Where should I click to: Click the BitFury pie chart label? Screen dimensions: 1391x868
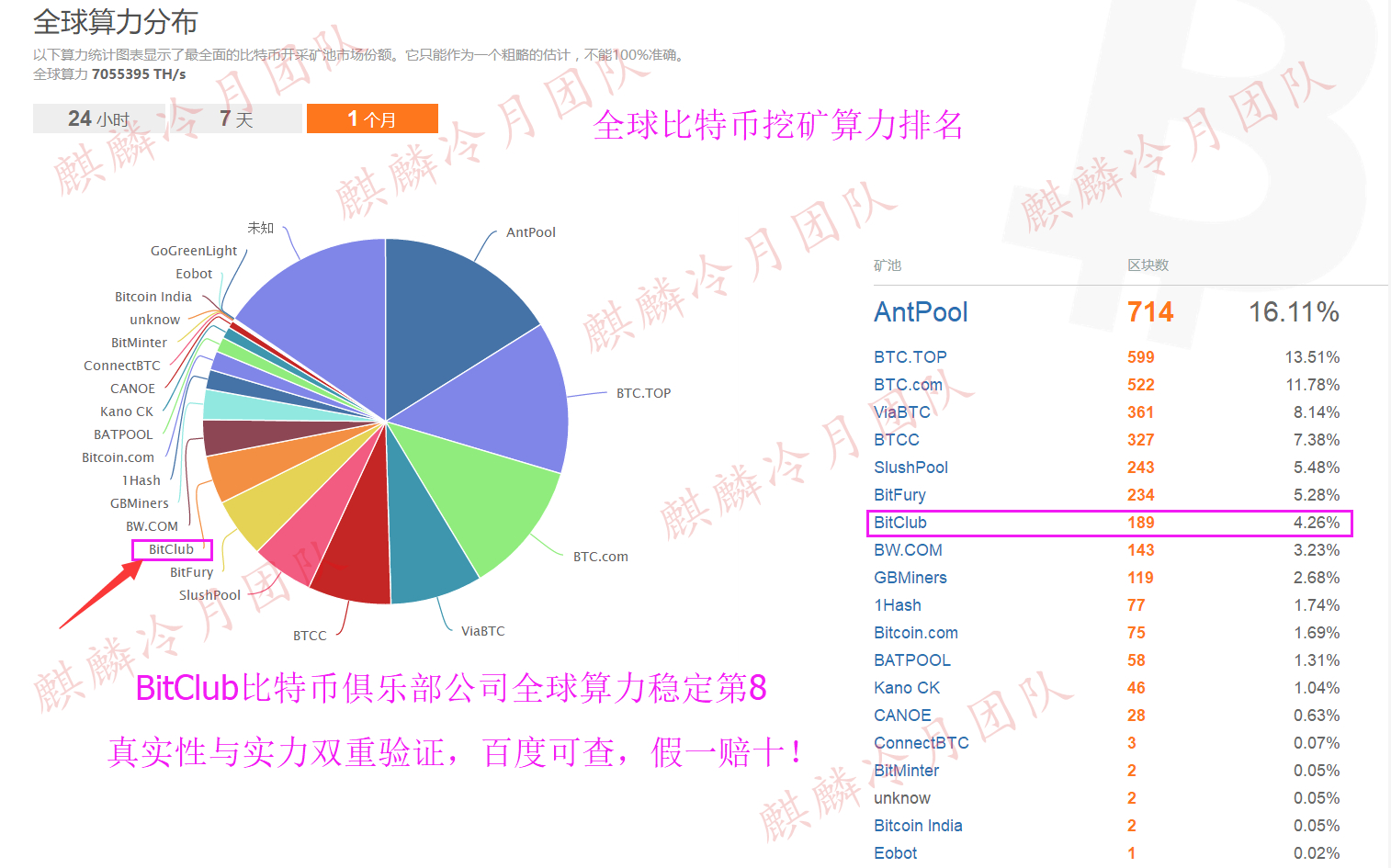pos(191,572)
